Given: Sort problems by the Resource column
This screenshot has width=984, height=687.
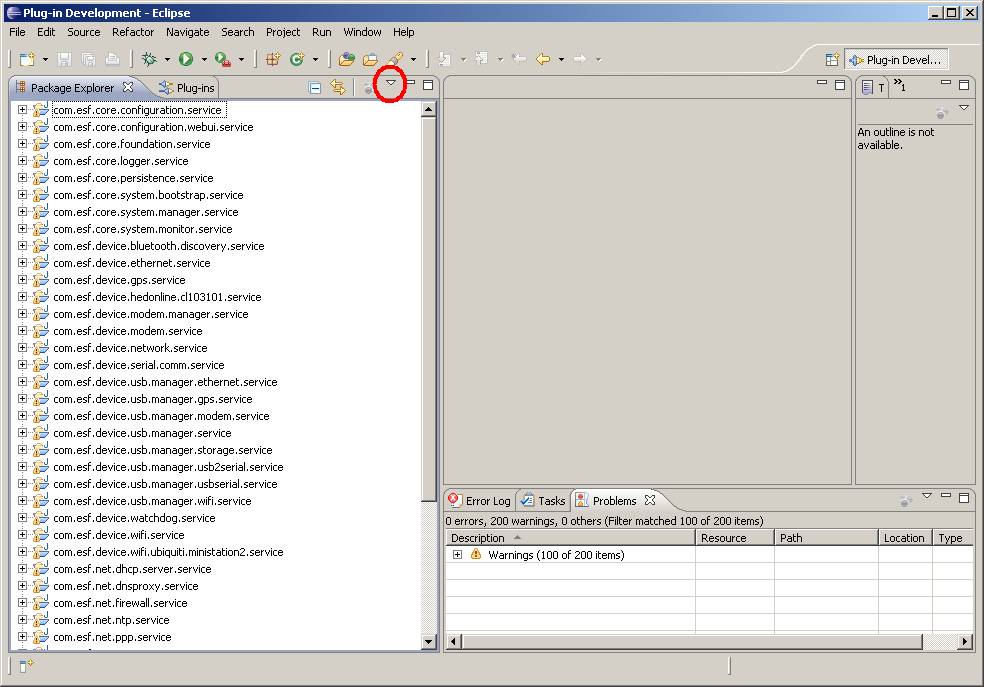Looking at the screenshot, I should (734, 538).
